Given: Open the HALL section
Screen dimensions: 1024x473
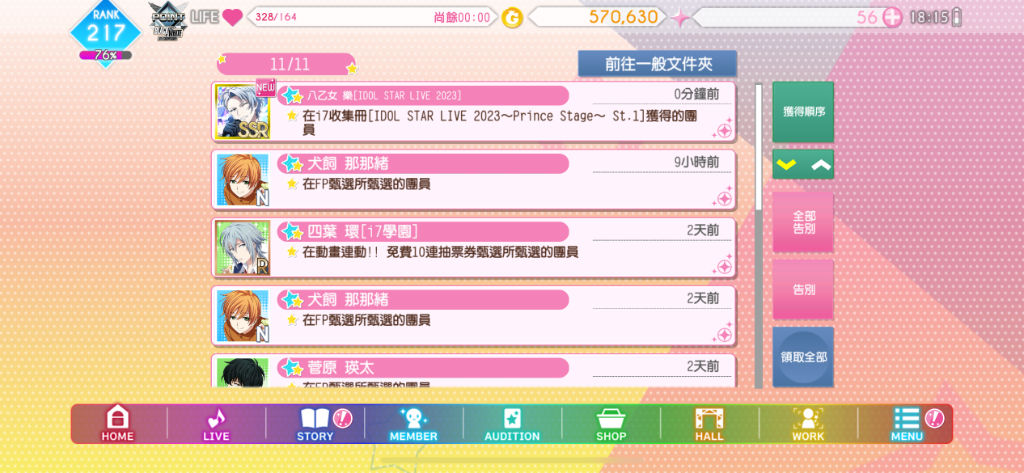Looking at the screenshot, I should pos(709,423).
